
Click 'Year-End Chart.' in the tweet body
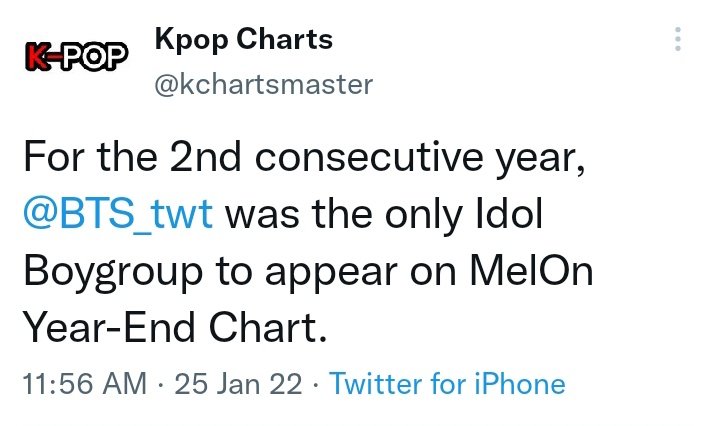[175, 328]
